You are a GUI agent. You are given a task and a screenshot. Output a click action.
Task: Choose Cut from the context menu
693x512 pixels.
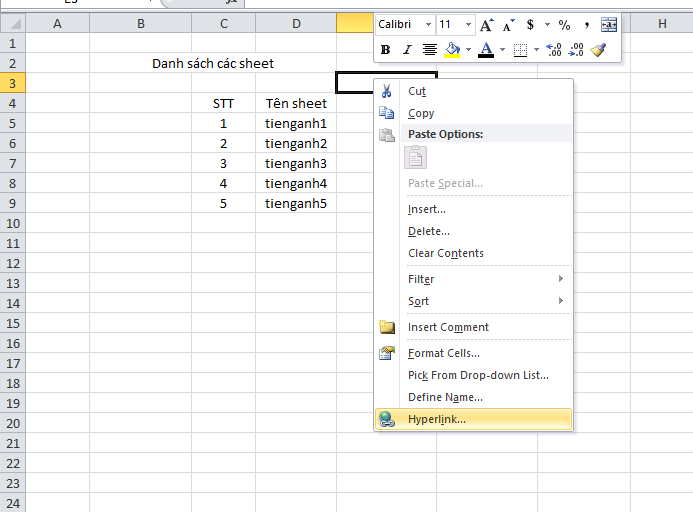(473, 91)
